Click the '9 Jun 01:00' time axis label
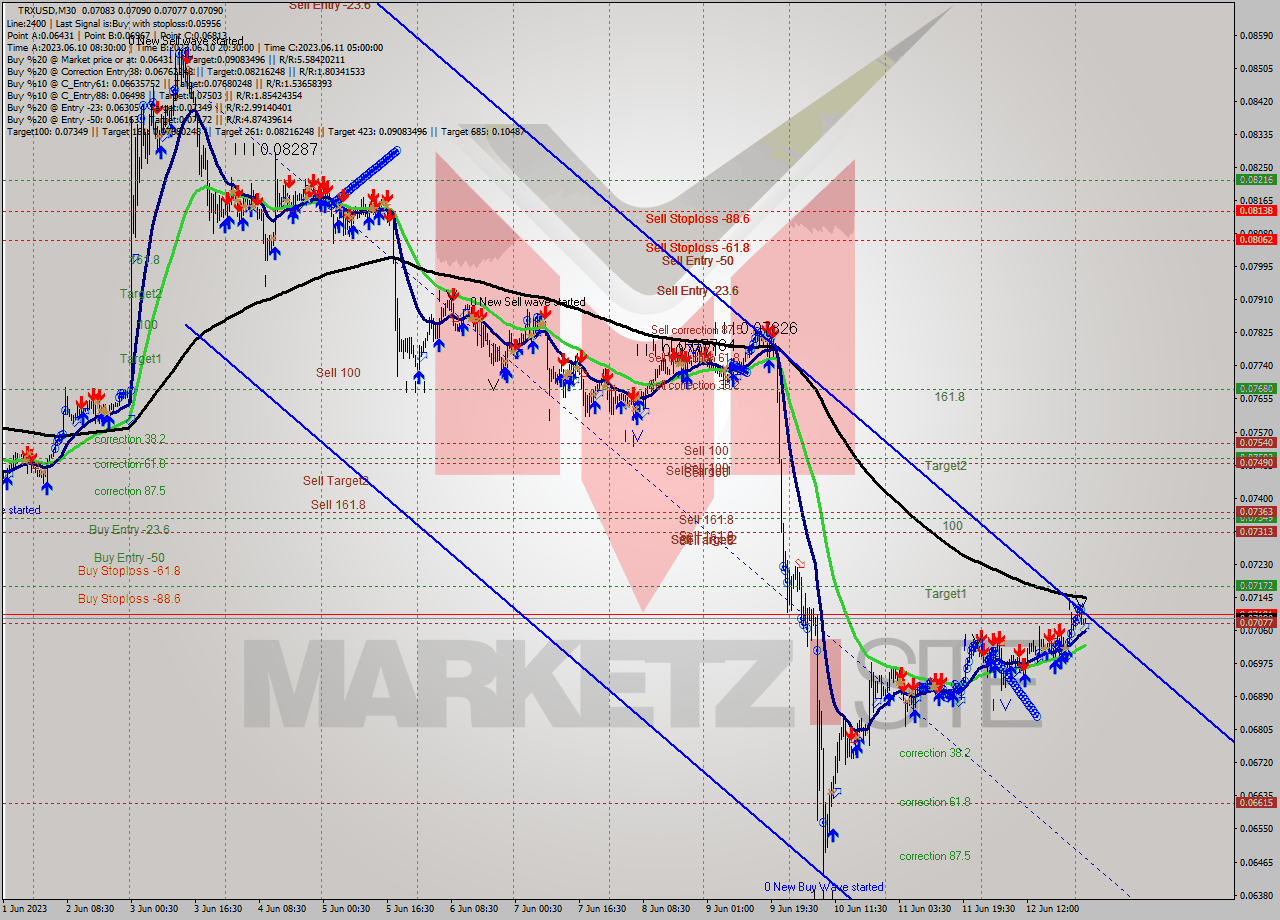Image resolution: width=1280 pixels, height=920 pixels. [729, 909]
